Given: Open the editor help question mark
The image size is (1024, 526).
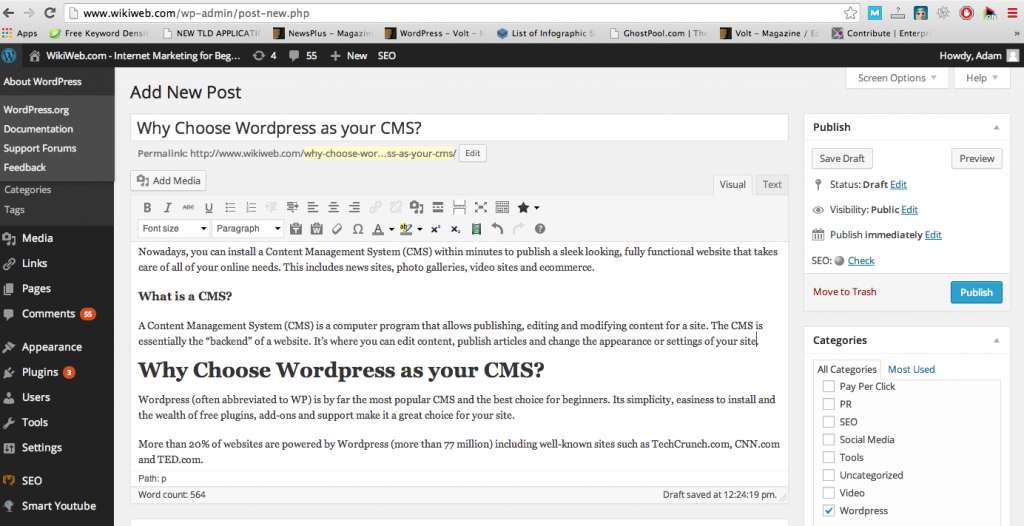Looking at the screenshot, I should point(539,229).
